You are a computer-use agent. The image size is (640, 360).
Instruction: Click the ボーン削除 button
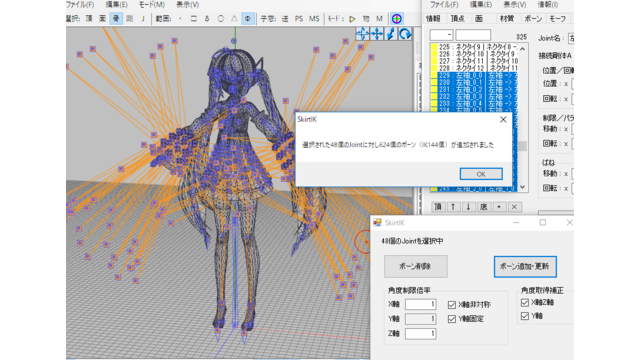click(x=416, y=267)
